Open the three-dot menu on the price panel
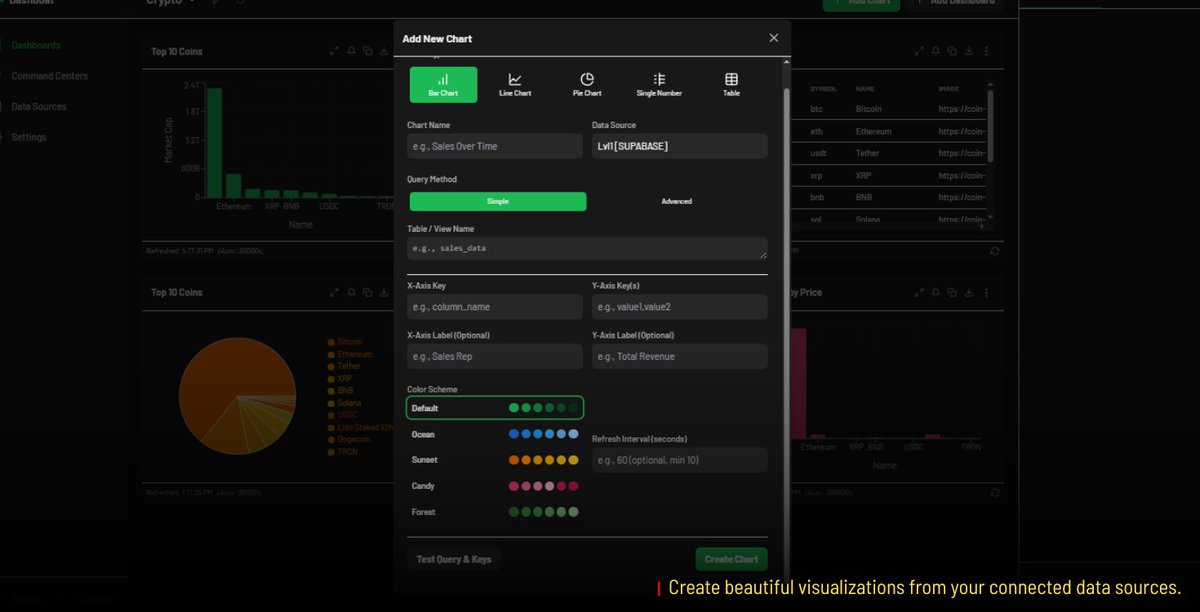This screenshot has width=1200, height=612. tap(986, 292)
